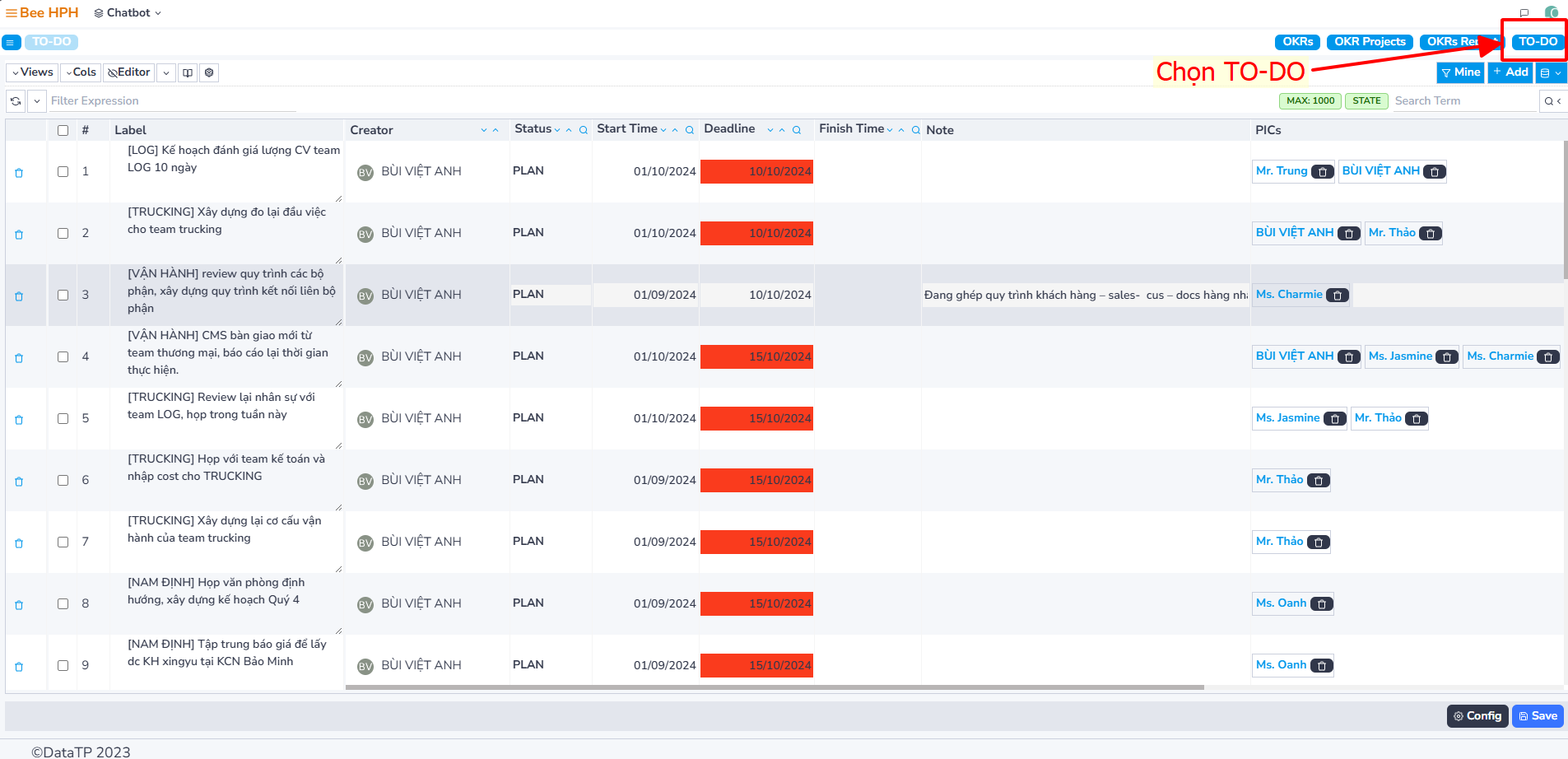Open the OKRs tab
The image size is (1568, 759).
point(1297,42)
